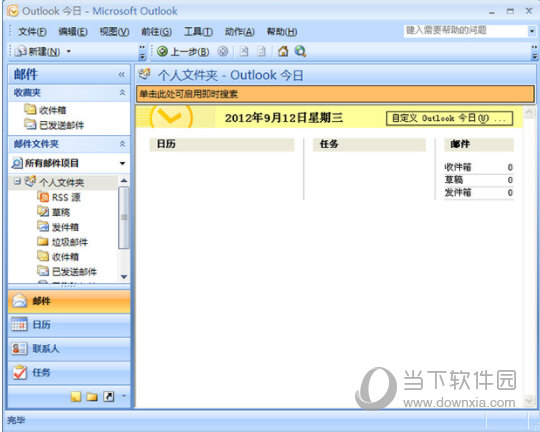Click the first greyed page icon in toolbar
Screen dimensions: 540x432
pos(244,52)
